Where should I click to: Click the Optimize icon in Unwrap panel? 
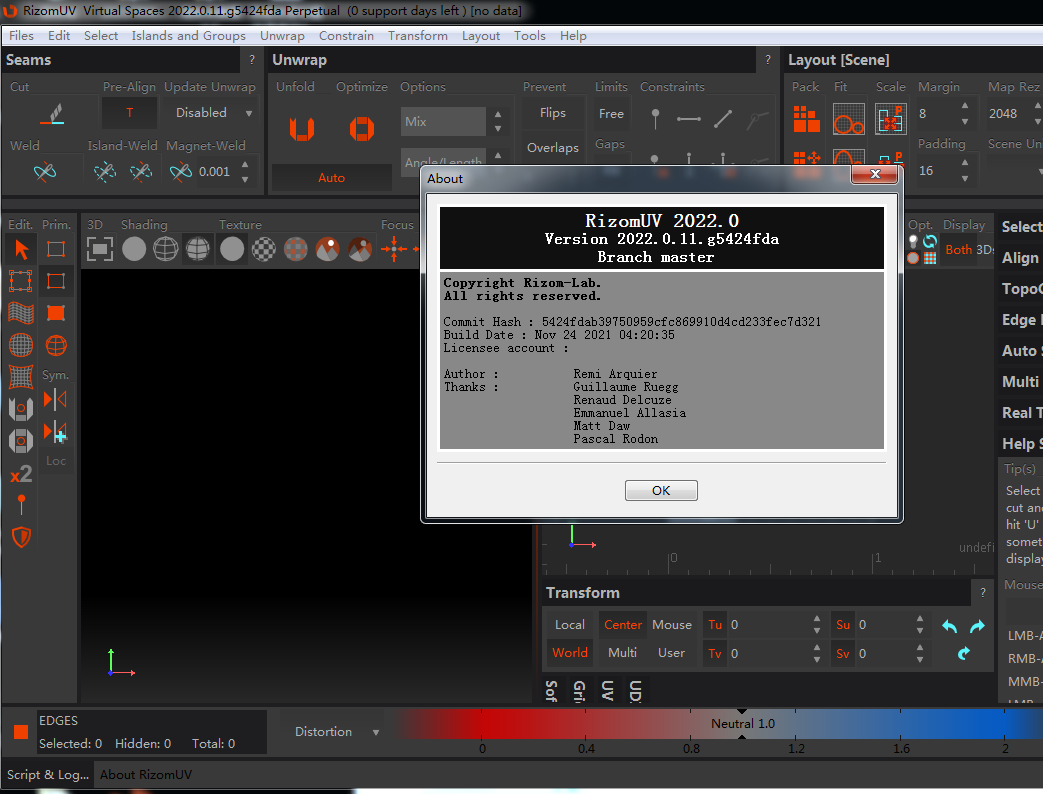point(361,128)
